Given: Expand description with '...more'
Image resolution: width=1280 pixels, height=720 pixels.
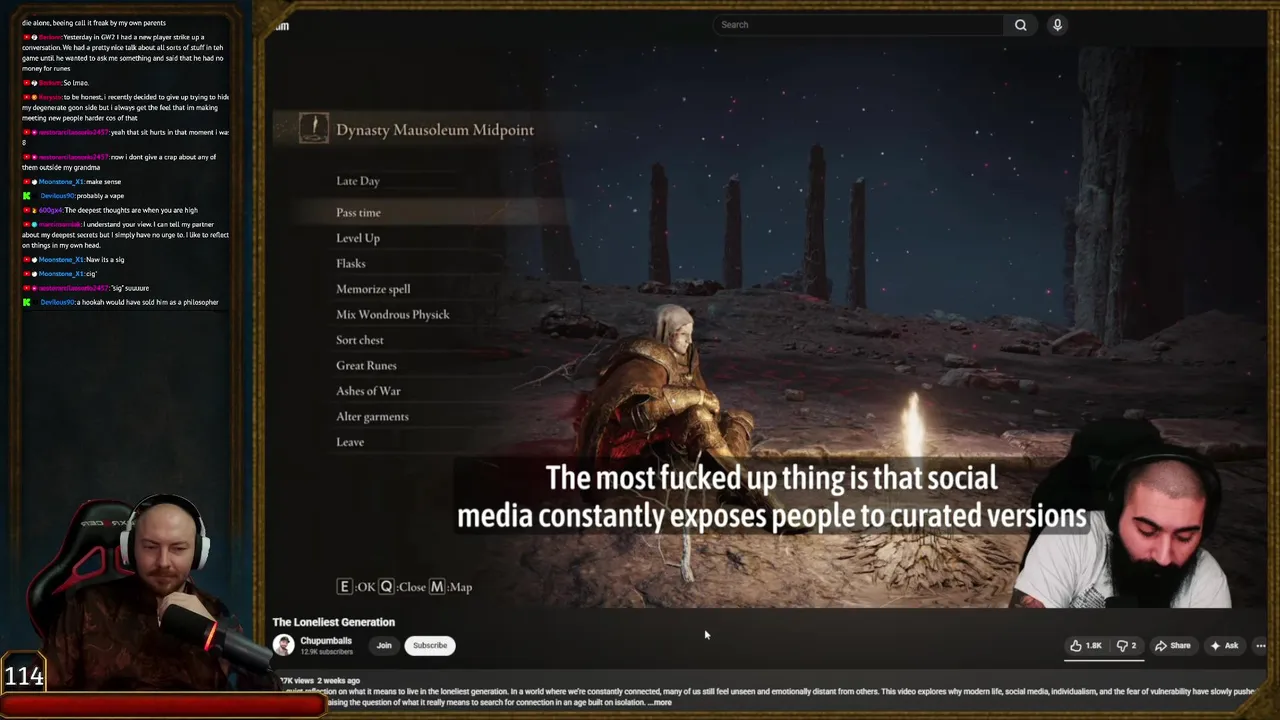Looking at the screenshot, I should coord(660,702).
